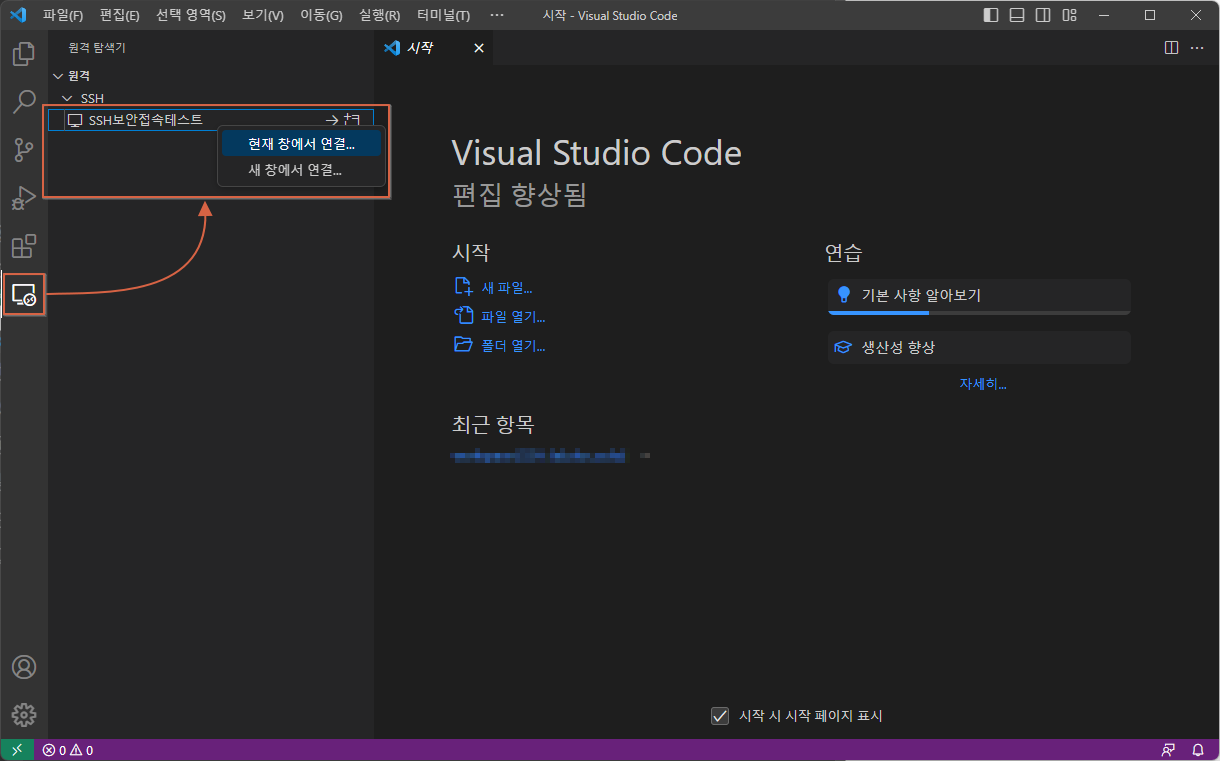Toggle 시작 시 시작 페이지 표시 checkbox
Image resolution: width=1220 pixels, height=761 pixels.
(x=719, y=716)
